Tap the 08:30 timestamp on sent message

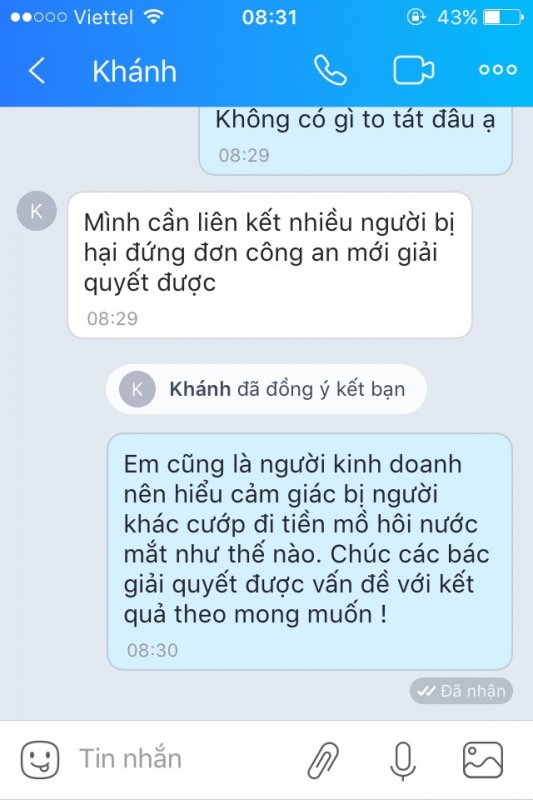152,650
